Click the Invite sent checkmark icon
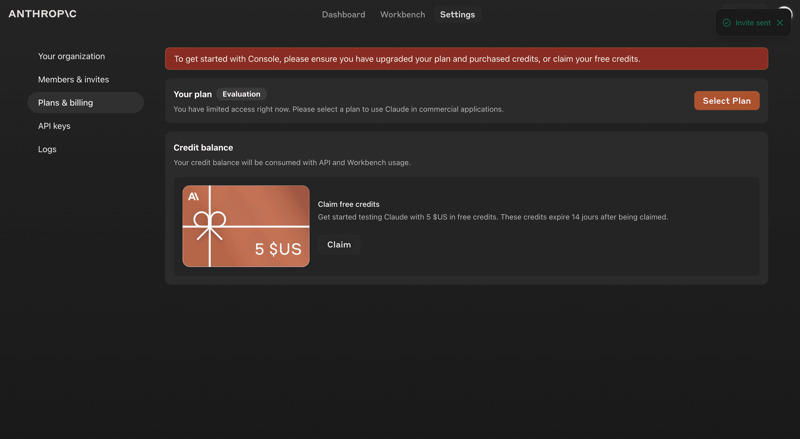This screenshot has width=800, height=439. (727, 22)
